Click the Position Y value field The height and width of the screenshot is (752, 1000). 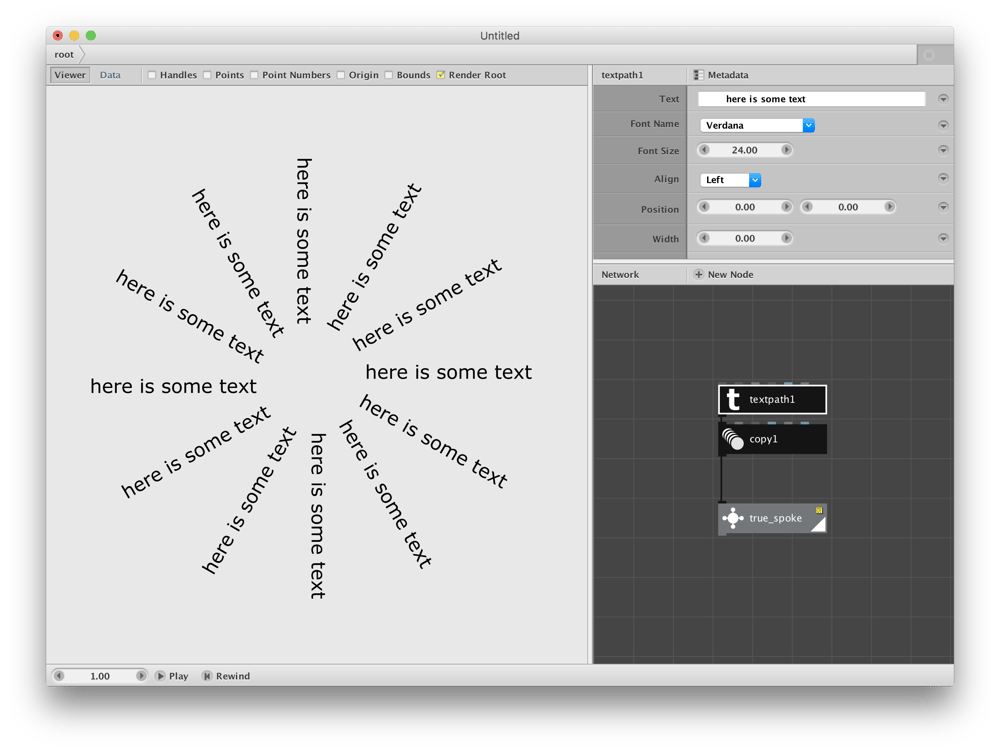848,207
